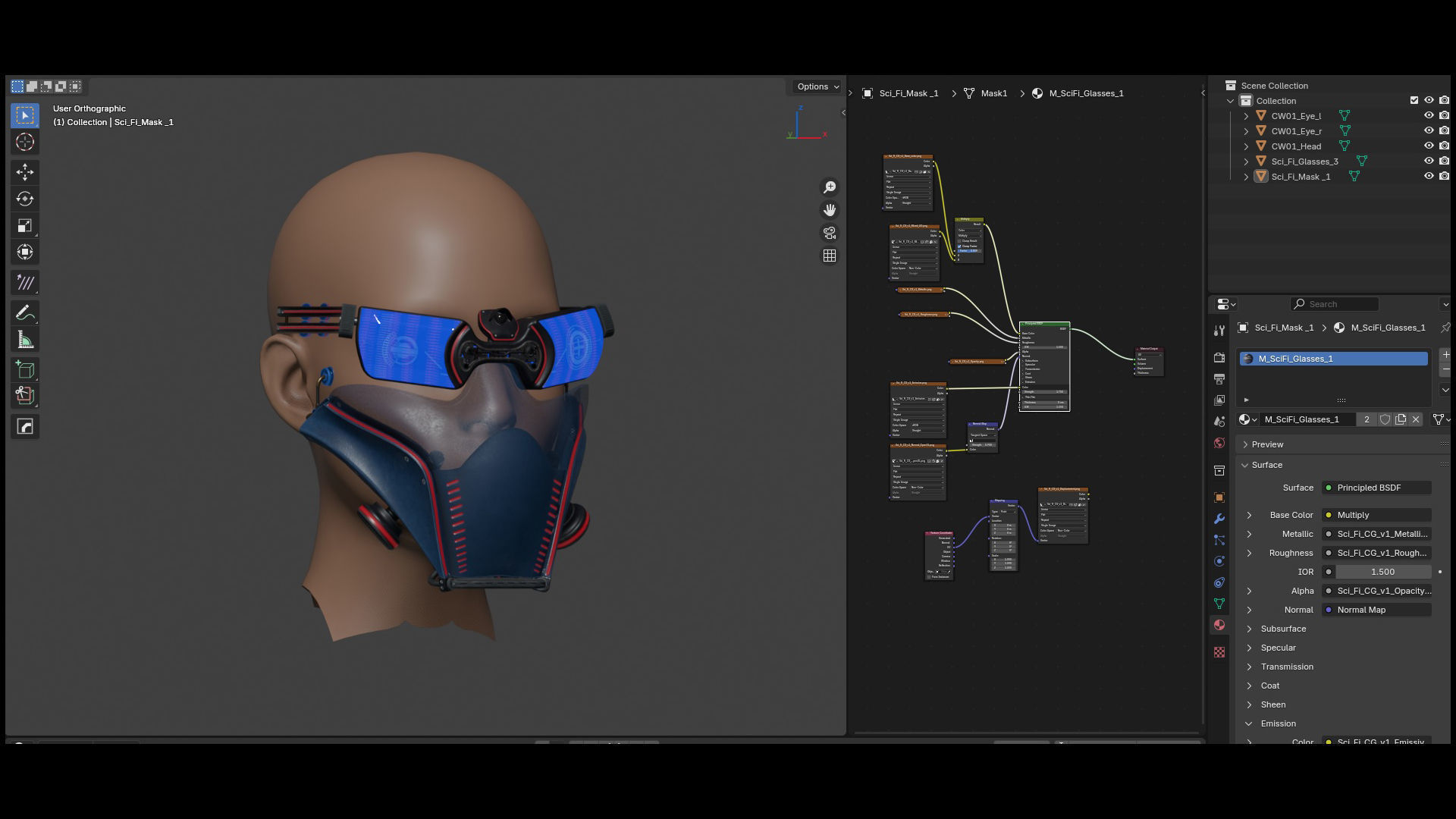Image resolution: width=1456 pixels, height=819 pixels.
Task: Adjust the IOR 1.500 value field
Action: [x=1382, y=572]
